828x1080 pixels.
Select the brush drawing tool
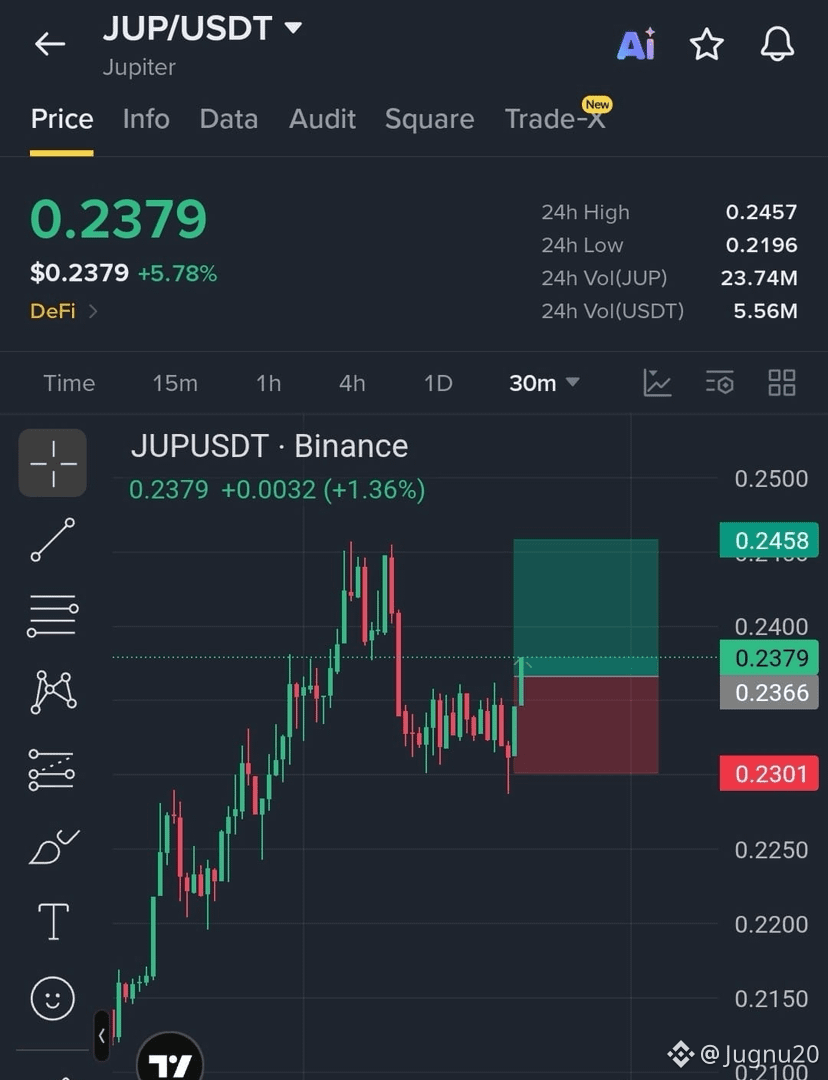(x=53, y=847)
